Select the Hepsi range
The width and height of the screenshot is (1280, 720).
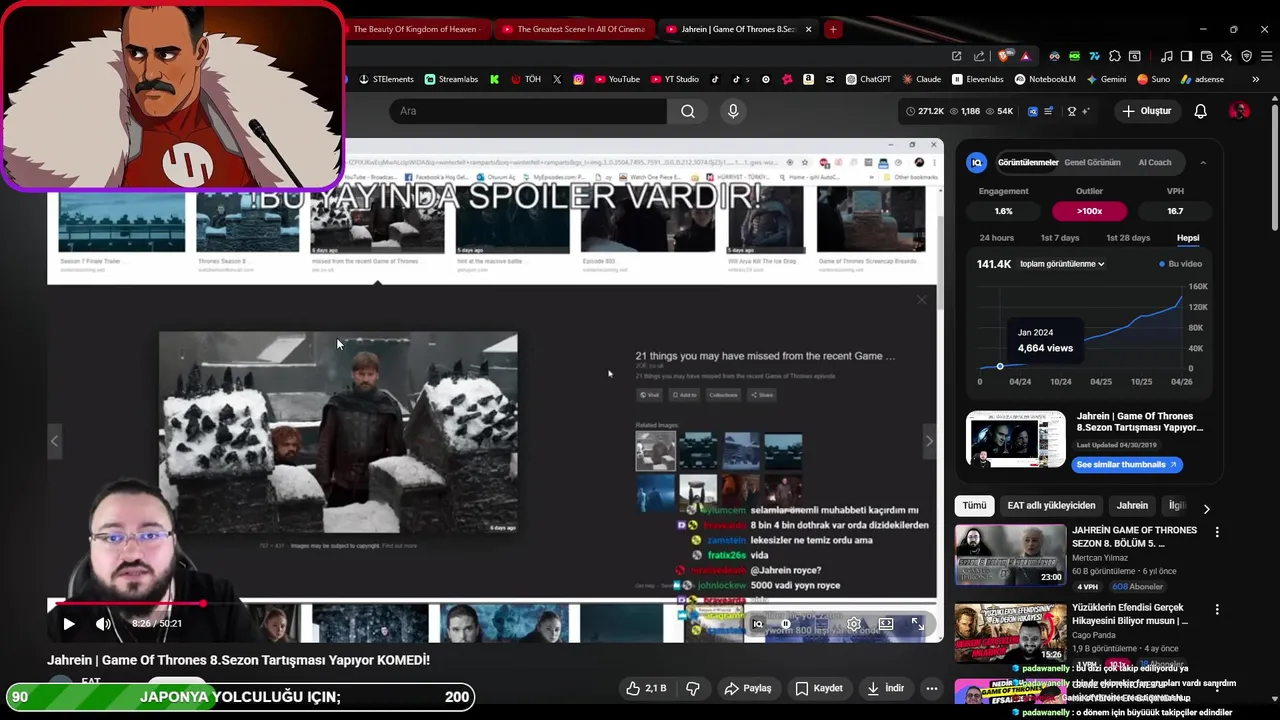pyautogui.click(x=1188, y=238)
